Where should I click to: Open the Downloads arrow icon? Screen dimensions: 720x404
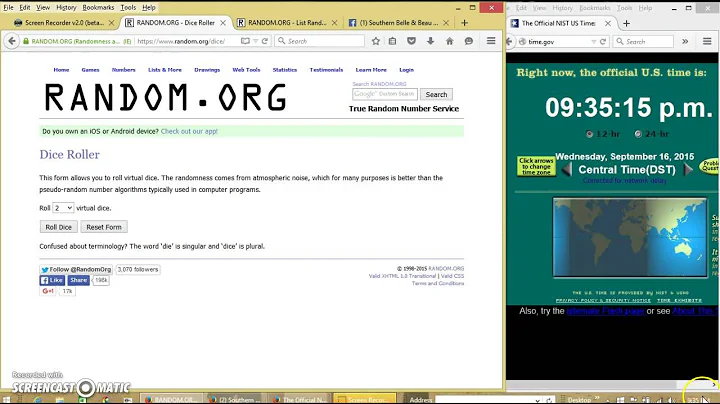(x=430, y=41)
